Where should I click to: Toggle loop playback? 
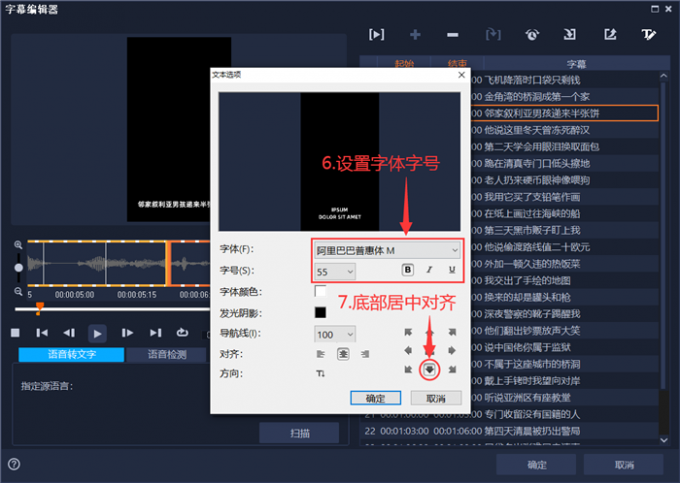(x=183, y=332)
